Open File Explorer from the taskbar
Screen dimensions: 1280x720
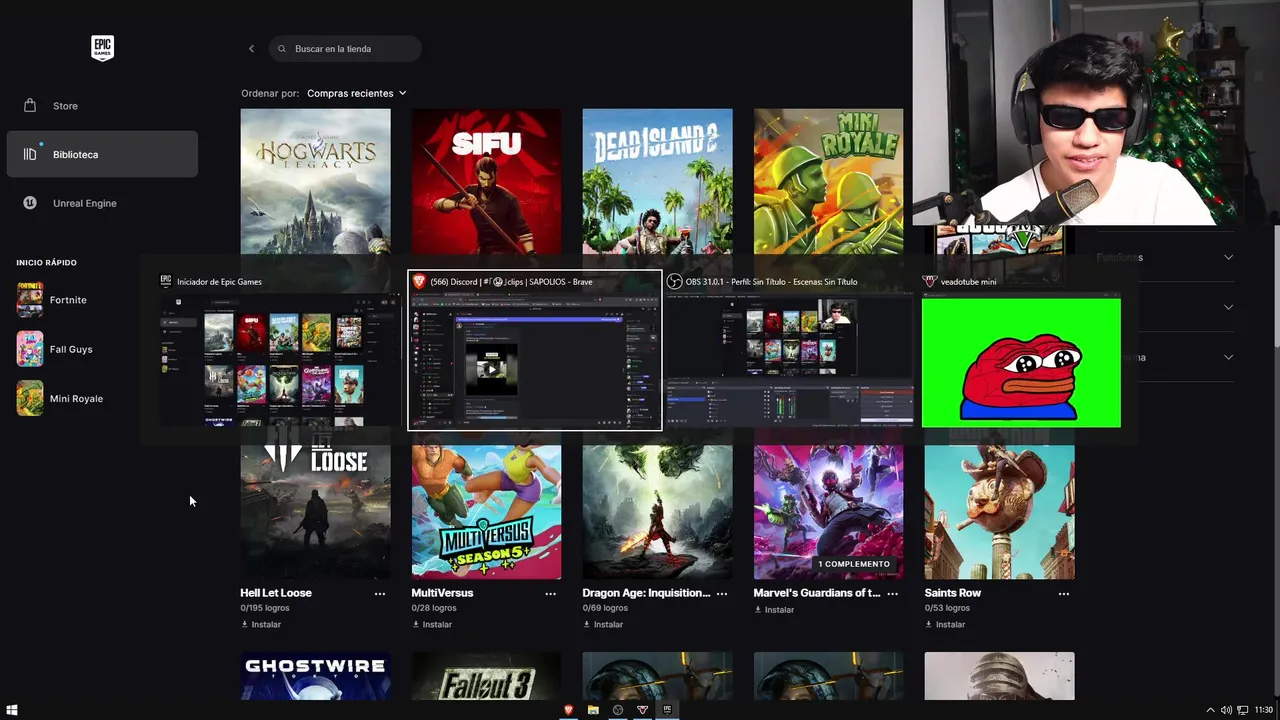pyautogui.click(x=593, y=710)
